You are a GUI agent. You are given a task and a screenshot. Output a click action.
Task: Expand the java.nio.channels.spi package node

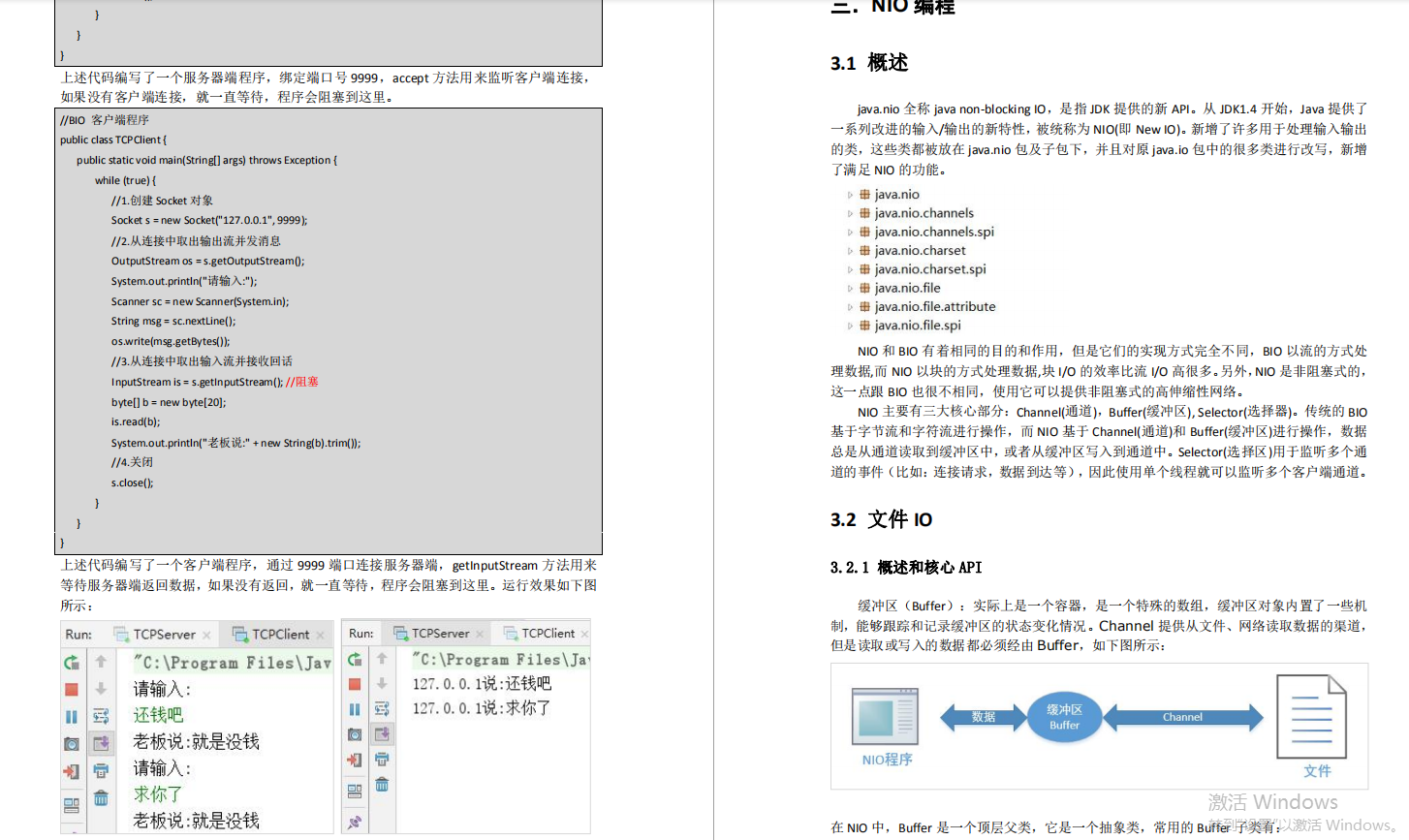coord(851,233)
